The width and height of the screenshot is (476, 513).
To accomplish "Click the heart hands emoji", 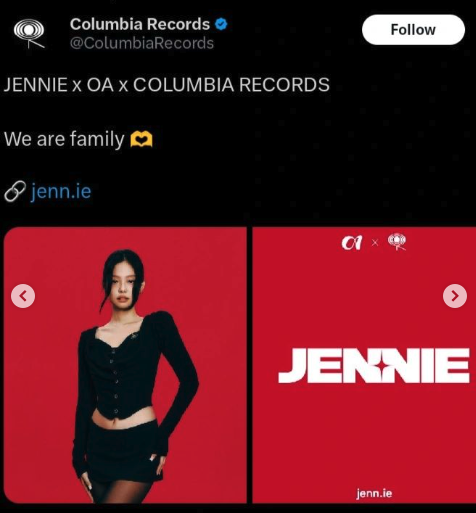I will (141, 139).
